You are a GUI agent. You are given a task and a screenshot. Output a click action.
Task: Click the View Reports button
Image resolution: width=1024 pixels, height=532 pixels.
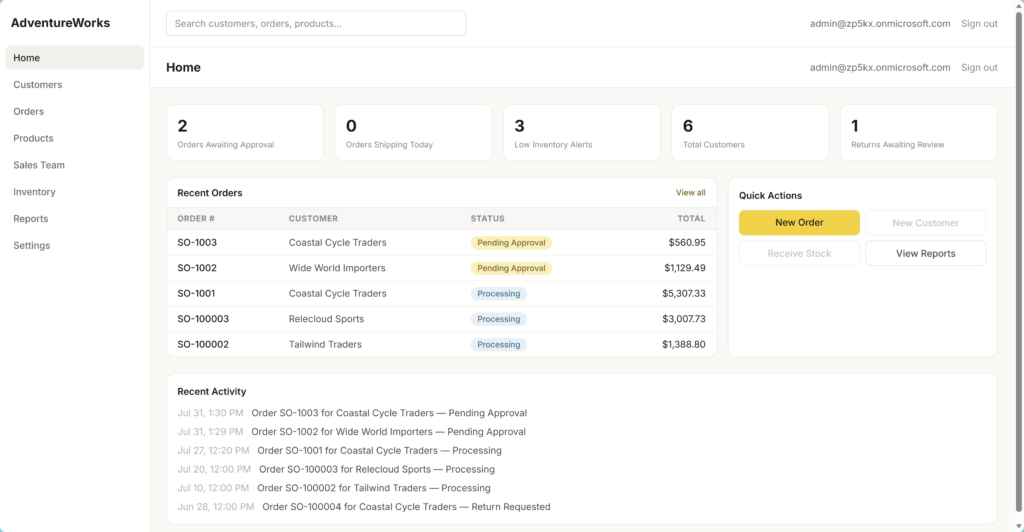pos(925,253)
